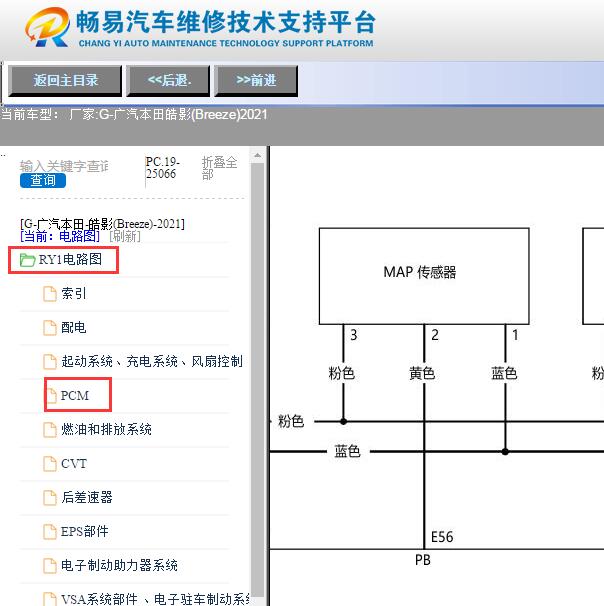
Task: Click the 黄色 wire color label
Action: (422, 373)
